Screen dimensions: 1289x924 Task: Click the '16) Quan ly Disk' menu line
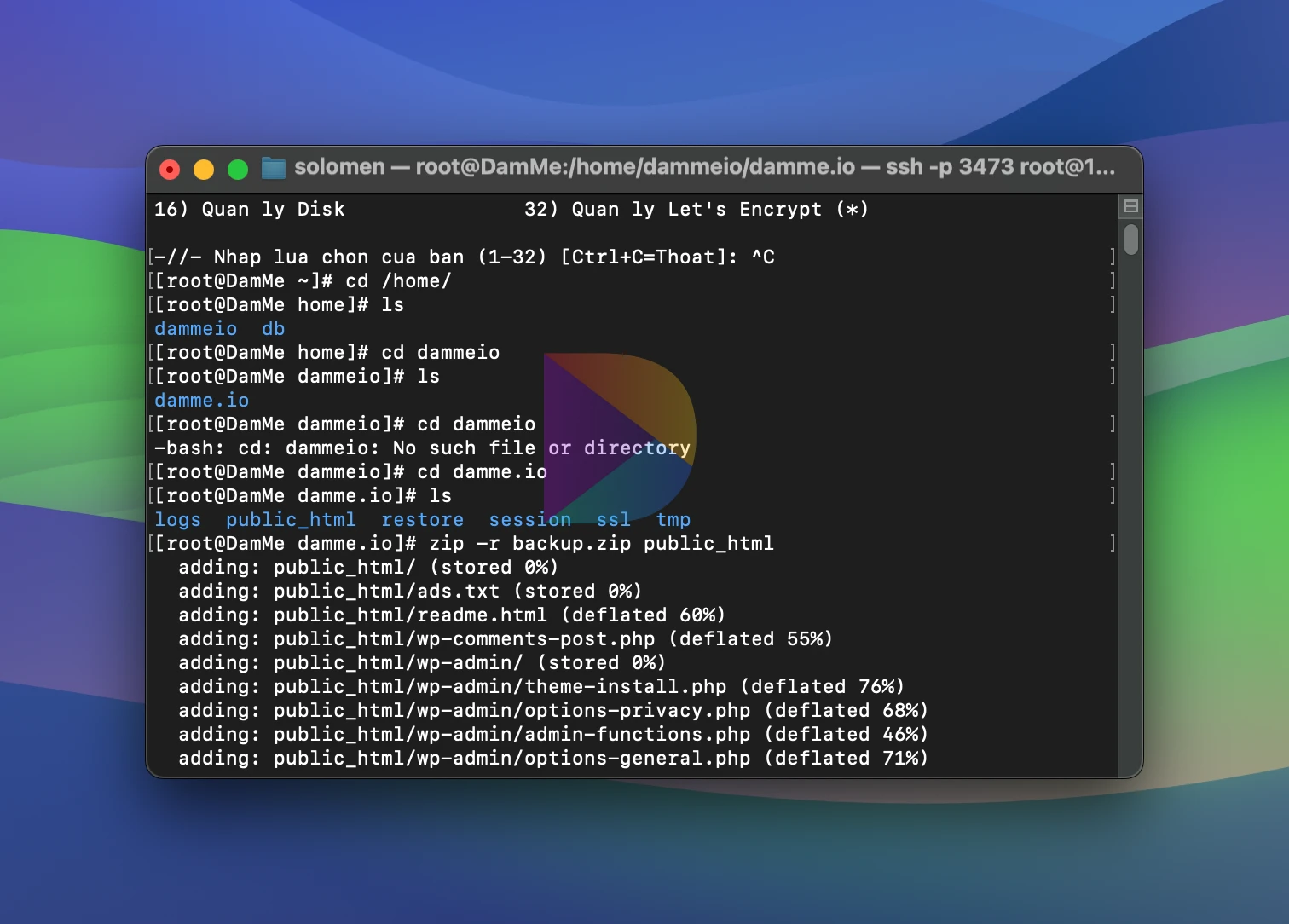pos(250,210)
